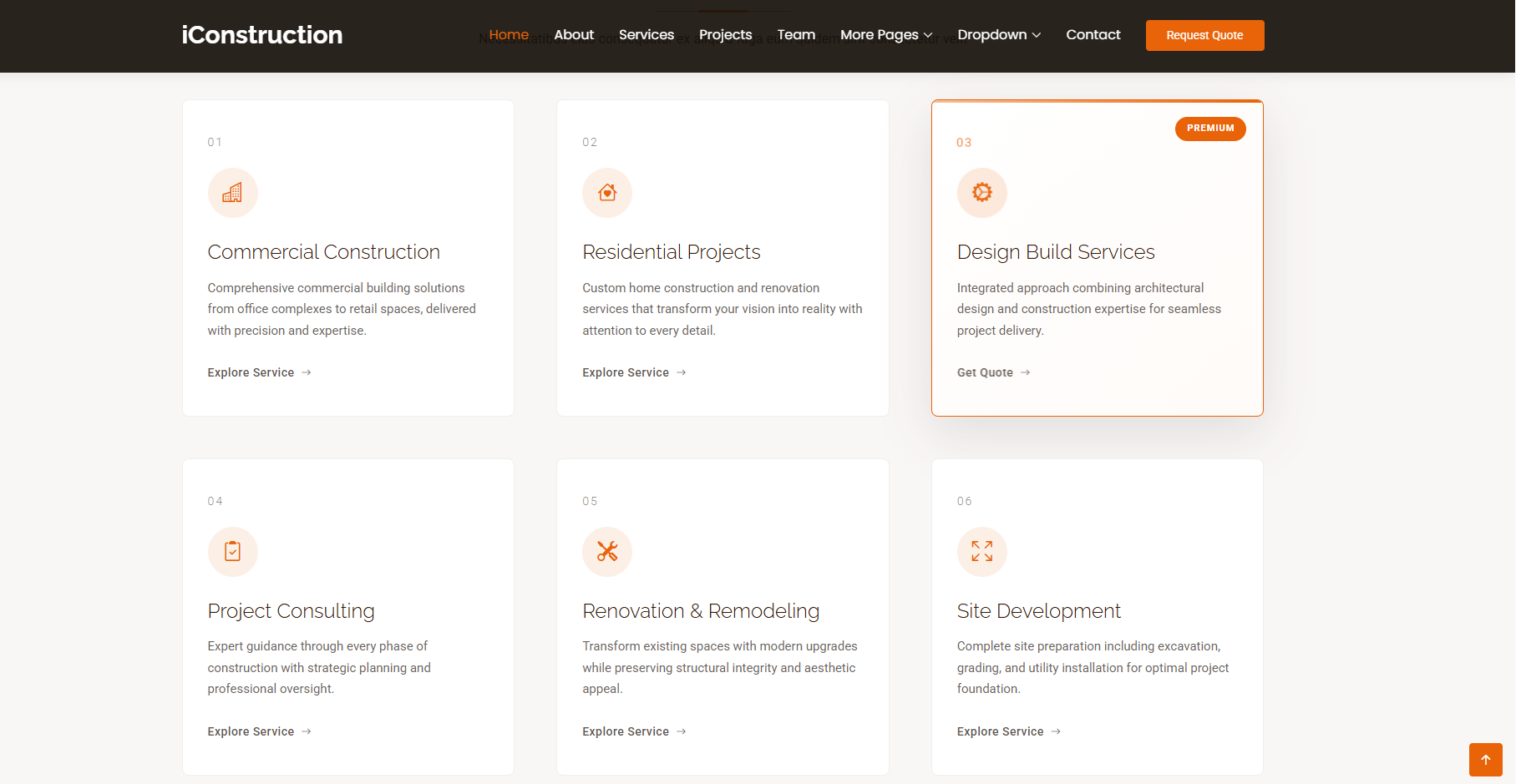
Task: Click the PREMIUM badge
Action: coord(1209,129)
